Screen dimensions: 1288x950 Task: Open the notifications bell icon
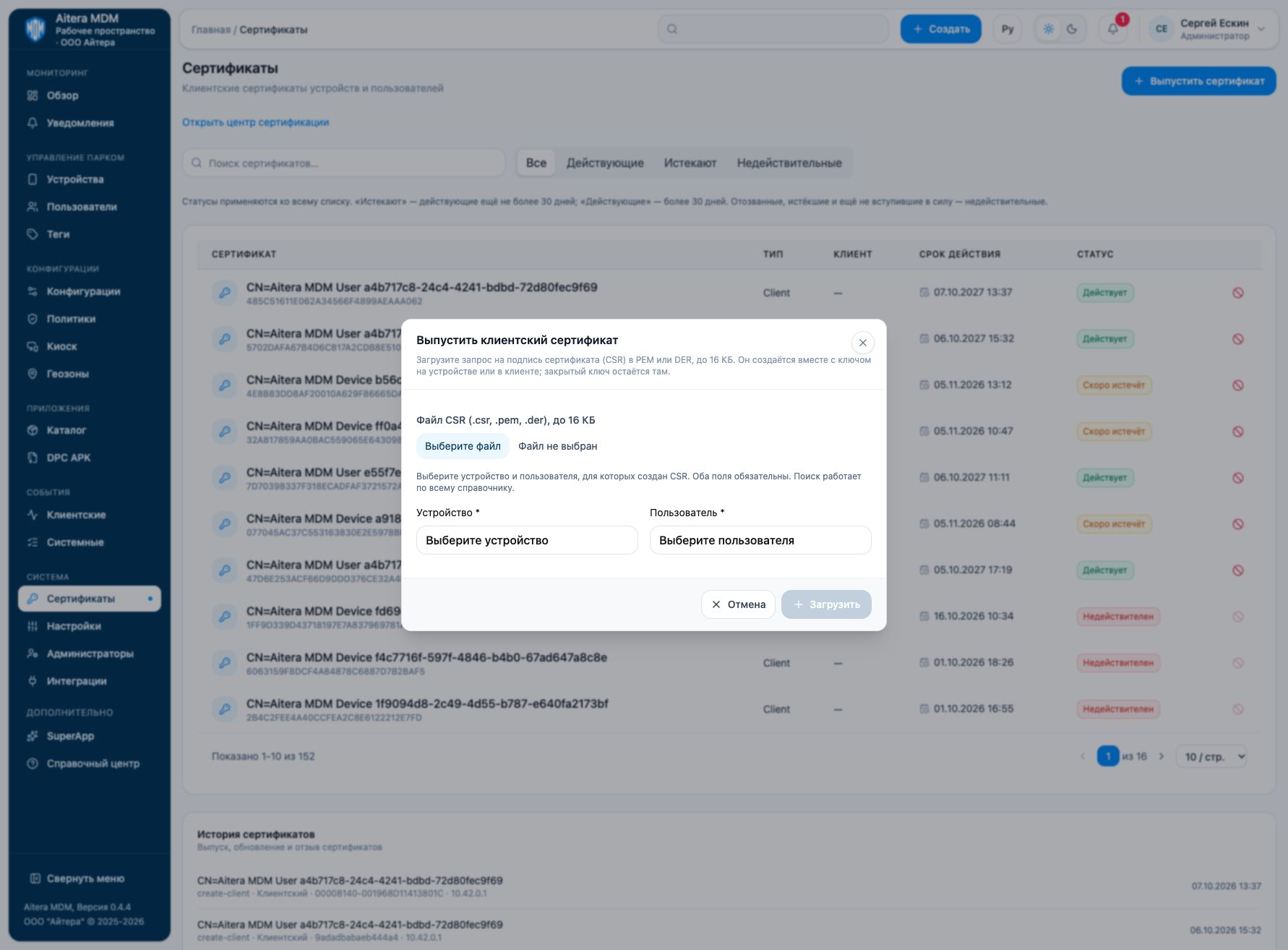point(1113,29)
